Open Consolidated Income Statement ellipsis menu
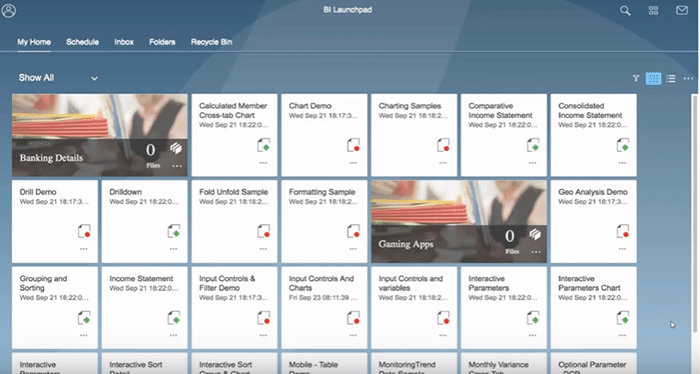This screenshot has width=700, height=374. (623, 163)
